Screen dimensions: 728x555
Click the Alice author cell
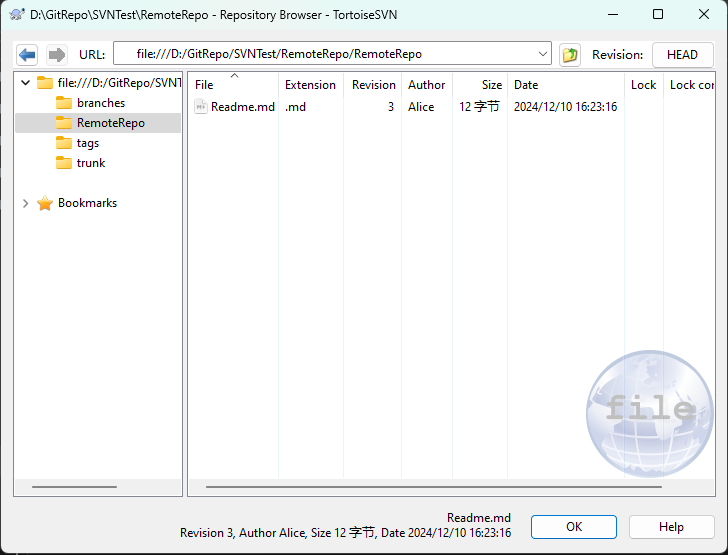pos(421,107)
